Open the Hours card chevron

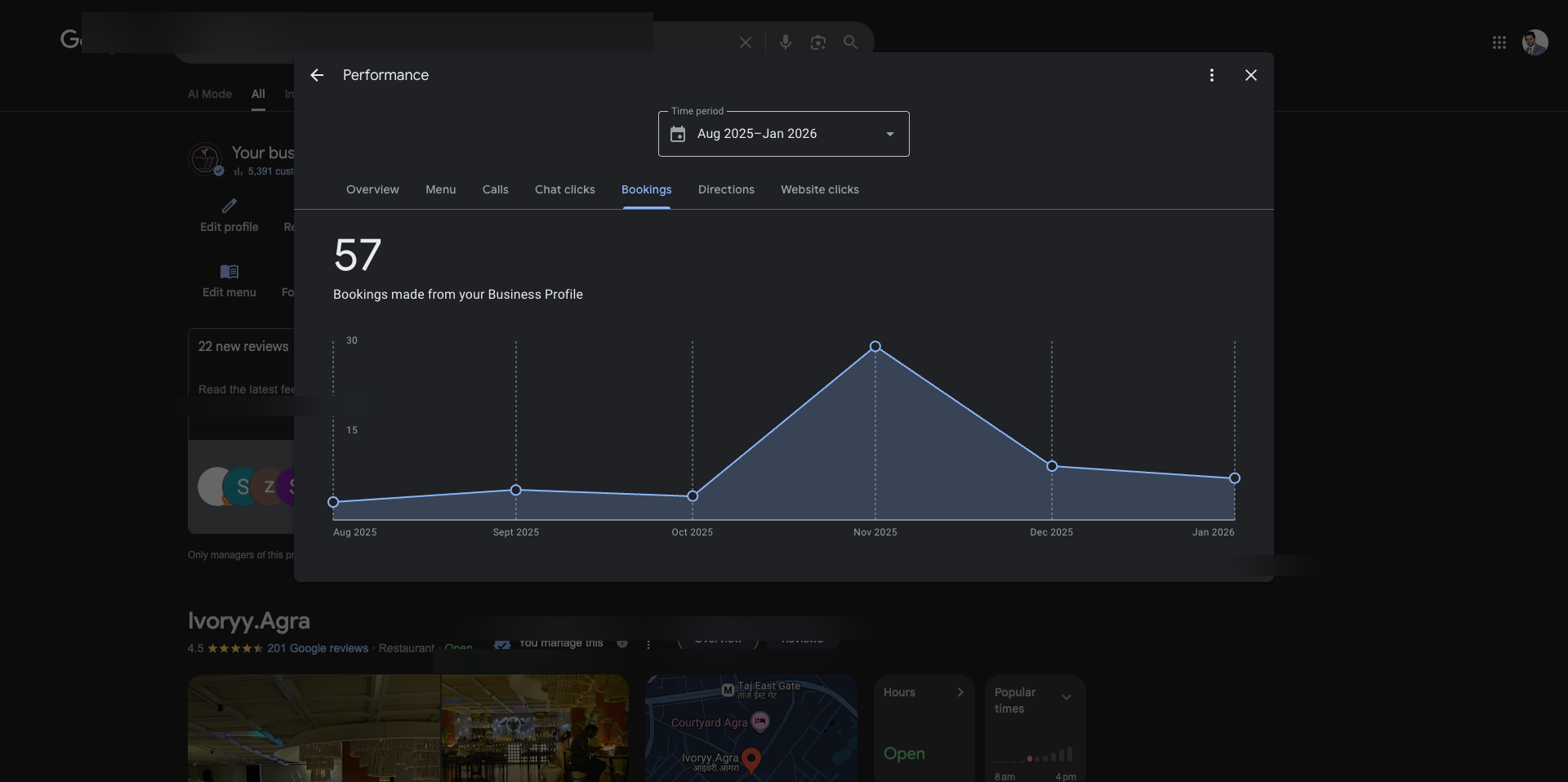click(960, 692)
